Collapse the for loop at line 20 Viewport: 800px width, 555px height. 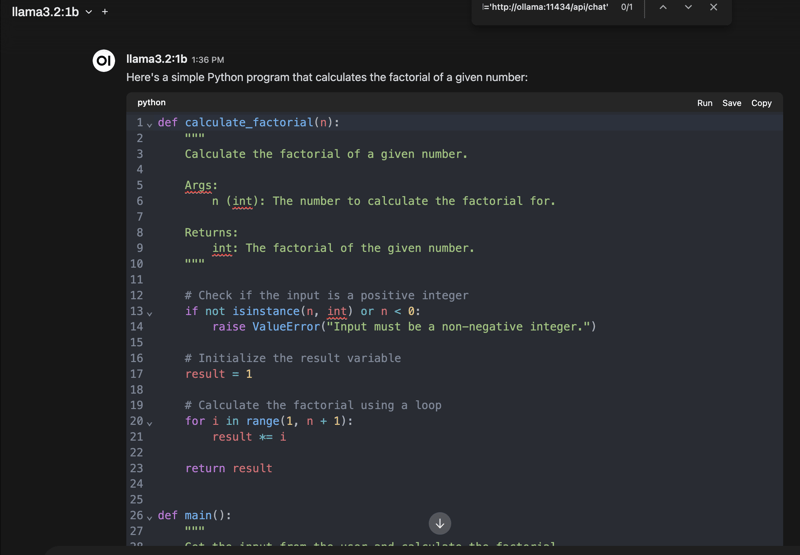point(149,422)
